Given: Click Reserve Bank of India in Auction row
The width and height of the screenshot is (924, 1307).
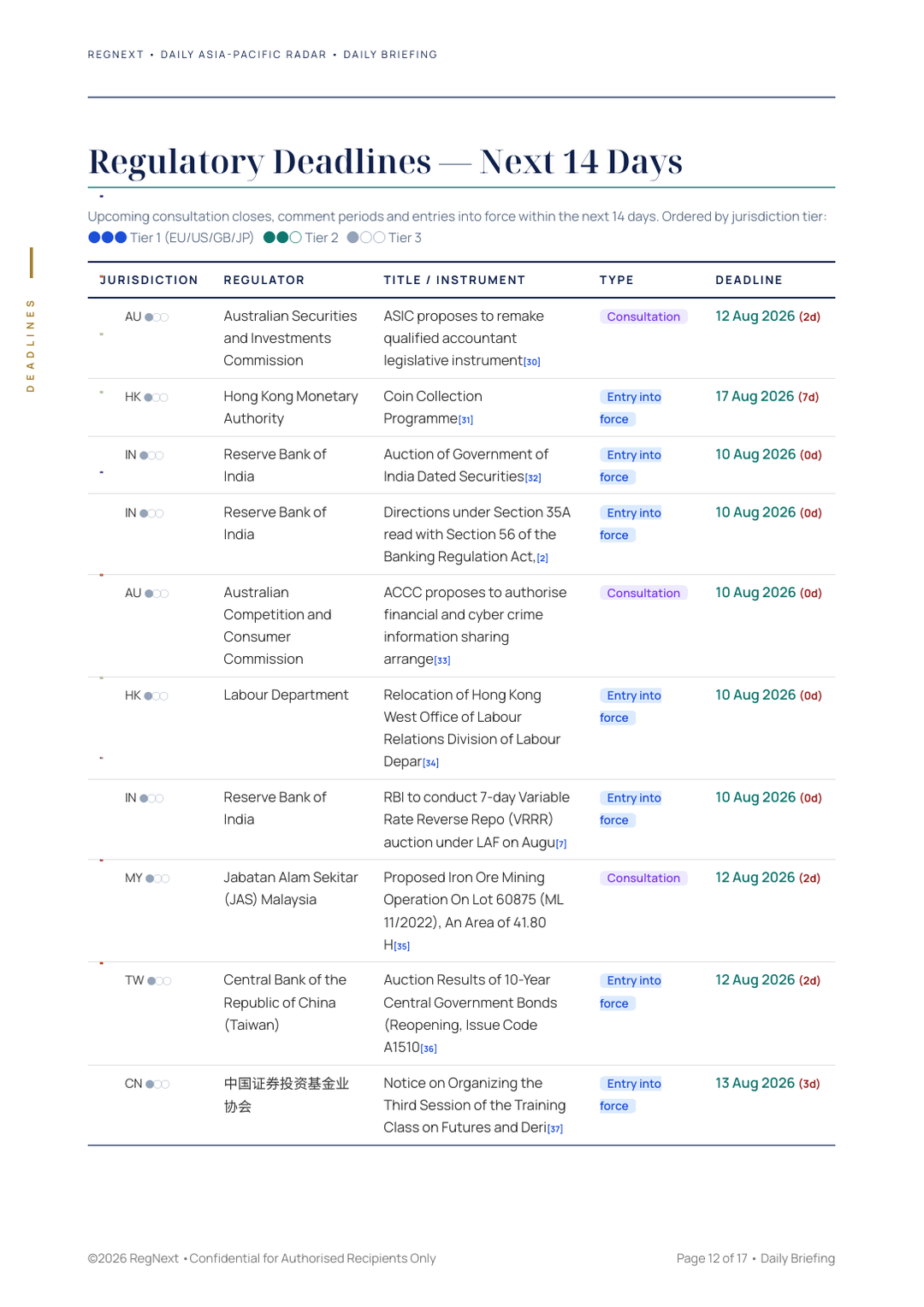Looking at the screenshot, I should 275,465.
